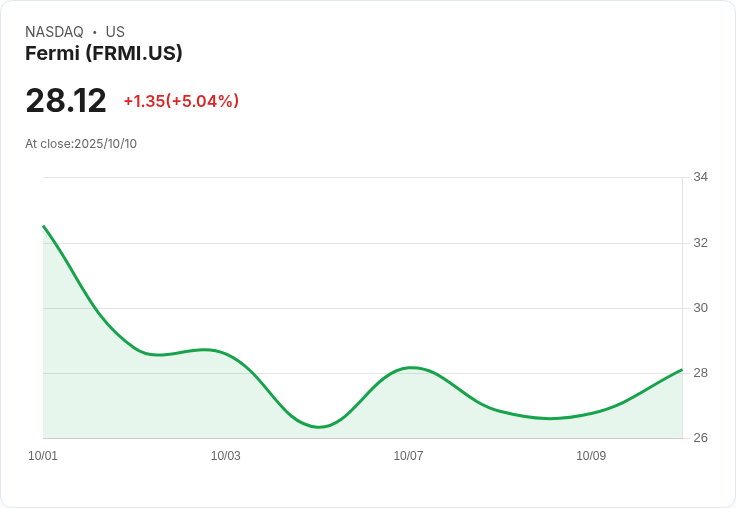Select the 28.12 current price value

(x=66, y=100)
